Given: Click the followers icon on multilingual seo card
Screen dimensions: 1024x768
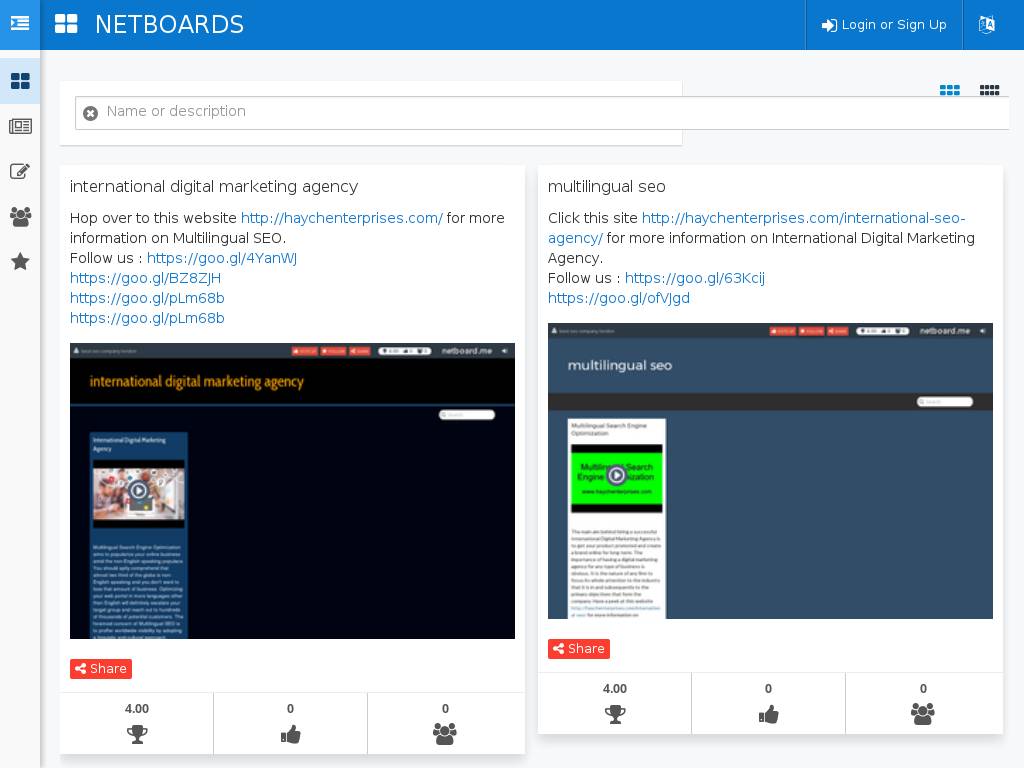Looking at the screenshot, I should pos(923,713).
